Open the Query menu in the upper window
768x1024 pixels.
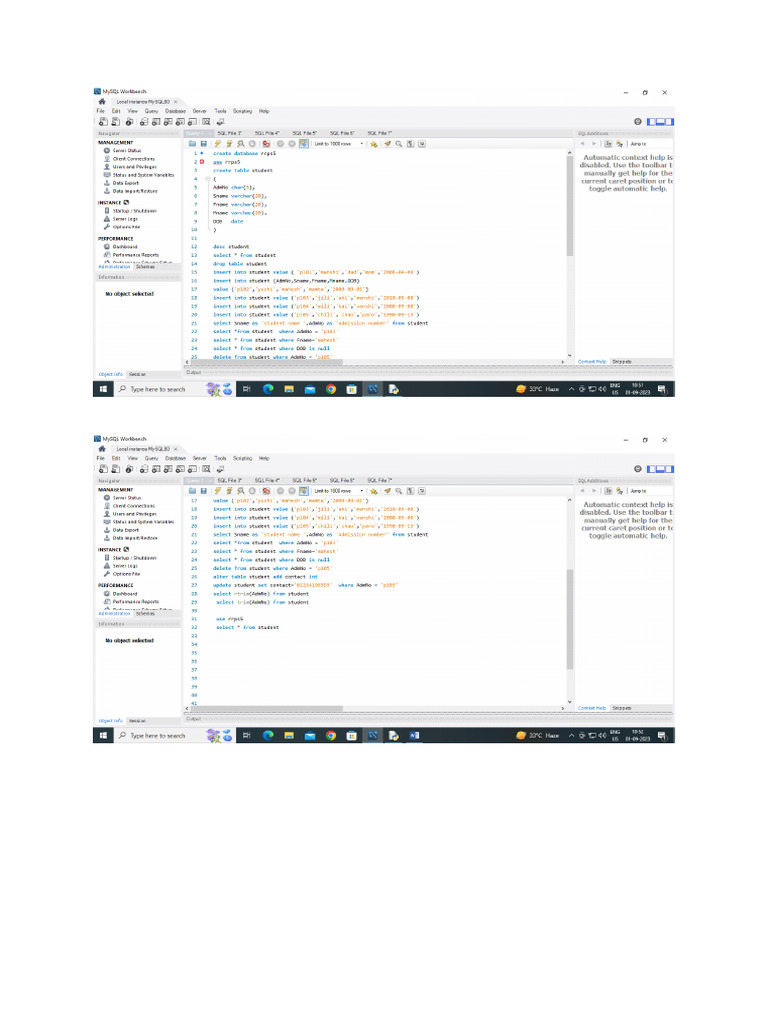pyautogui.click(x=152, y=111)
